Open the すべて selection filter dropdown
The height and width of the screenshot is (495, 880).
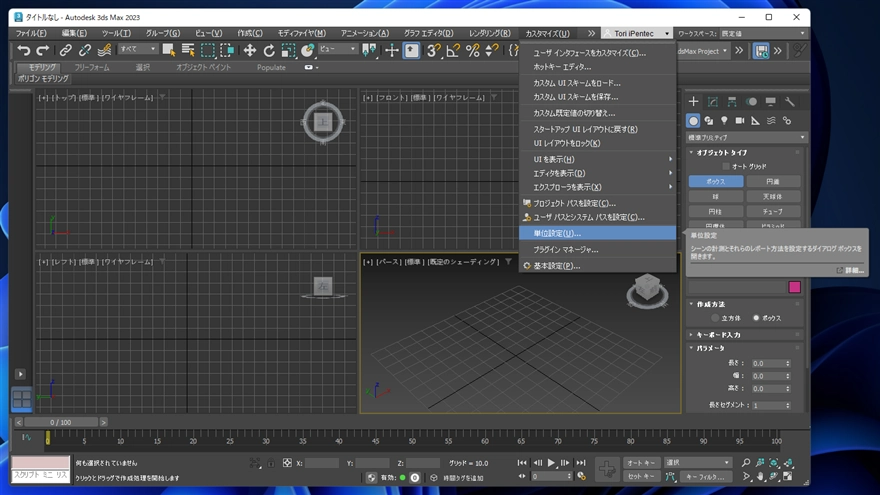click(138, 49)
